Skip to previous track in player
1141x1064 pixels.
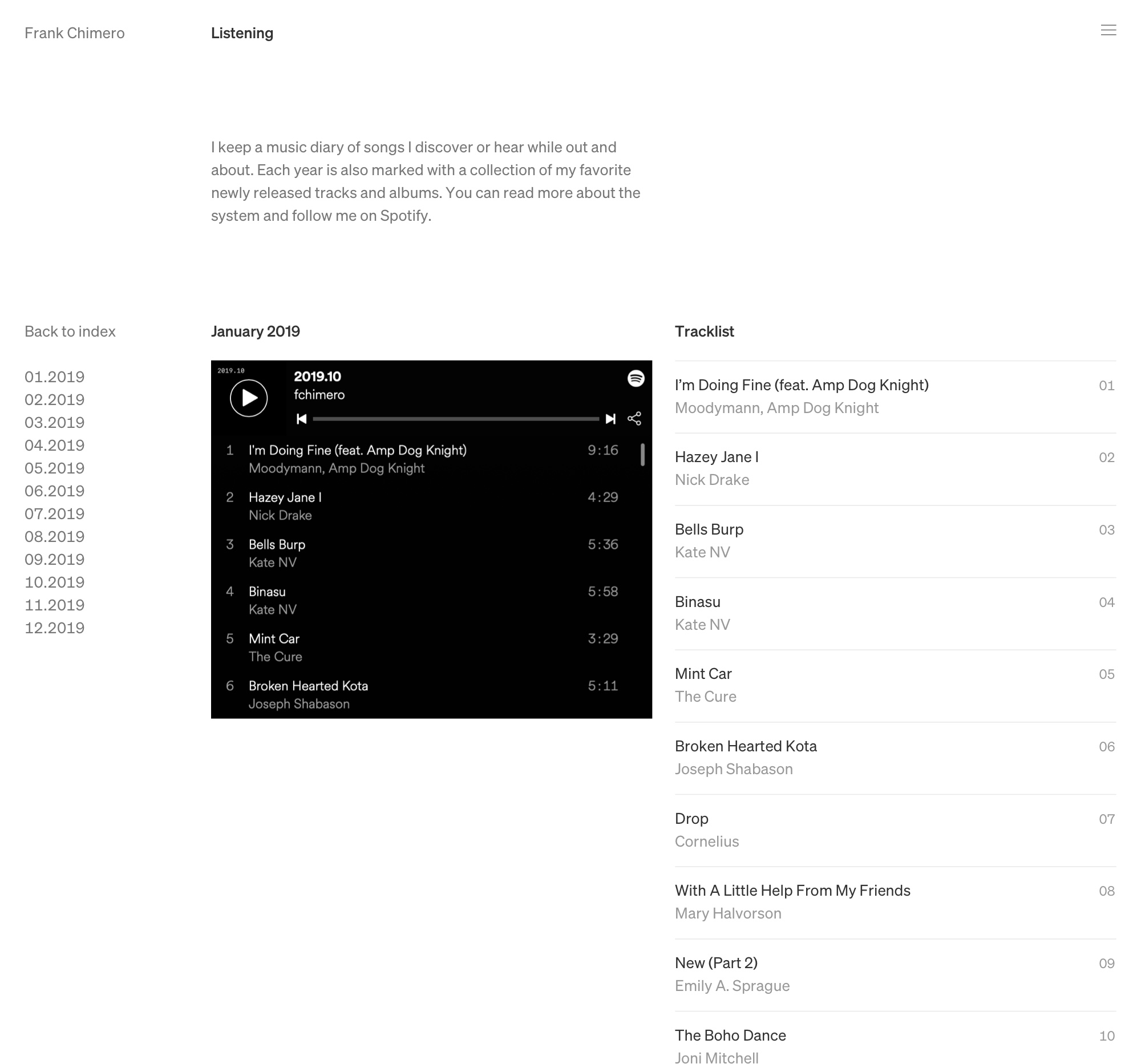(301, 419)
